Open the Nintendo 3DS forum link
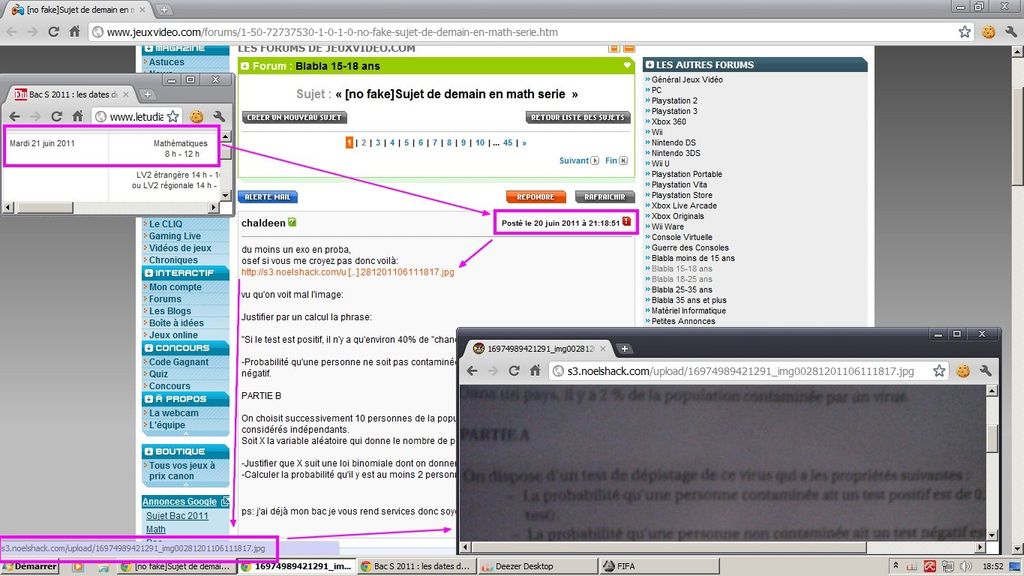Screen dimensions: 1024x576 tap(675, 153)
